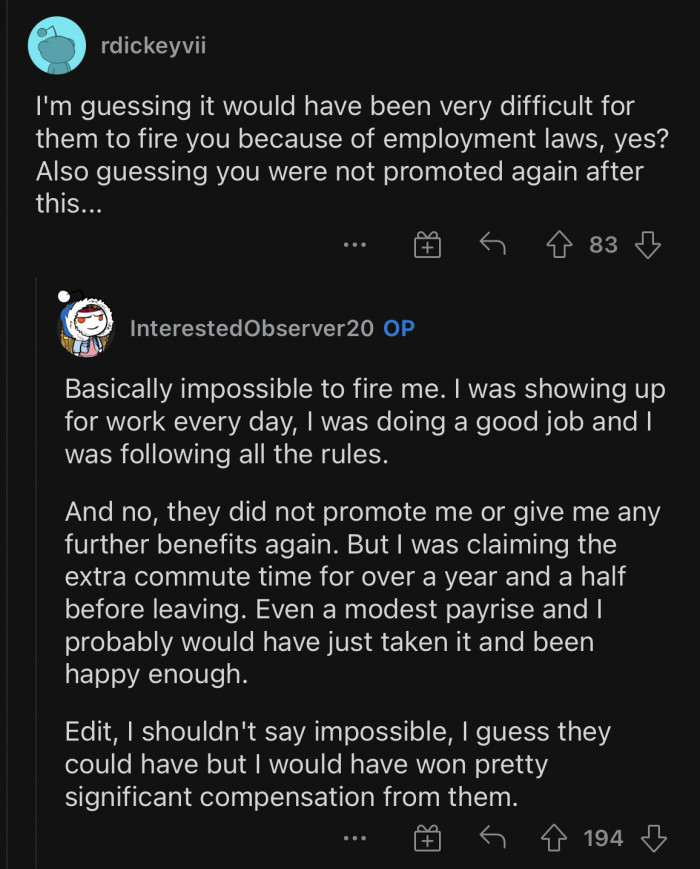Reply to InterestedObserver20's comment
The width and height of the screenshot is (700, 869).
491,838
